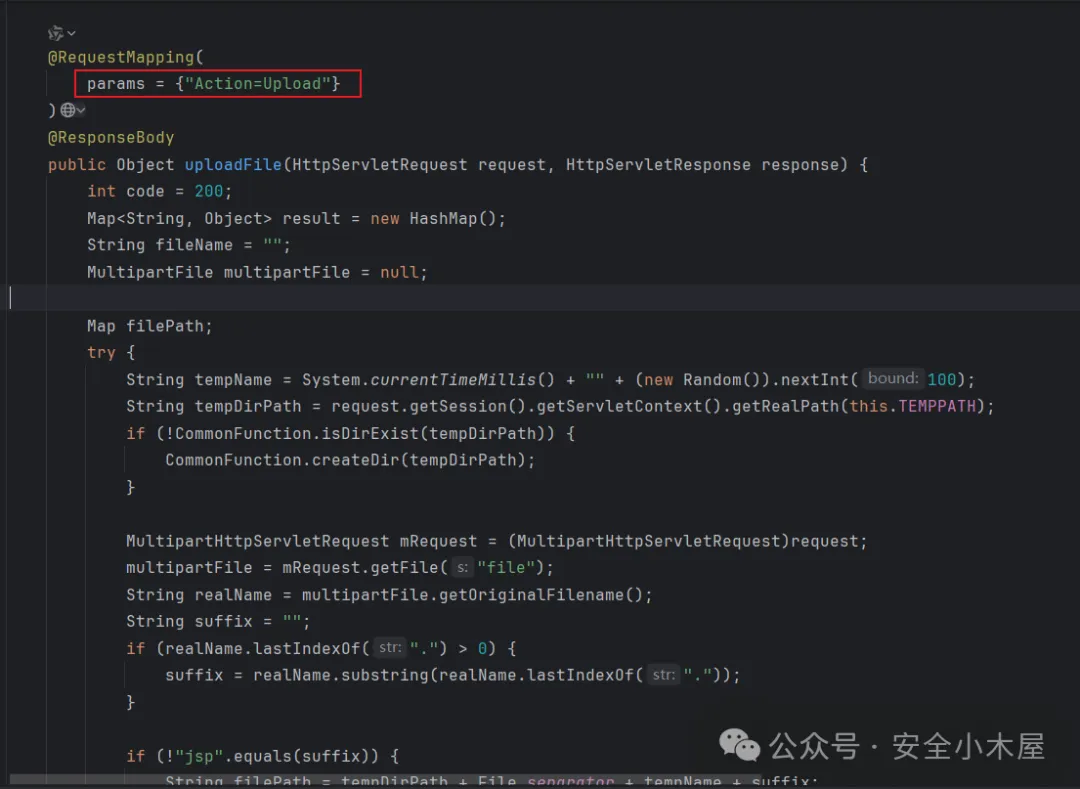Click the WeChat logo in the watermark
Viewport: 1080px width, 789px height.
tap(741, 745)
